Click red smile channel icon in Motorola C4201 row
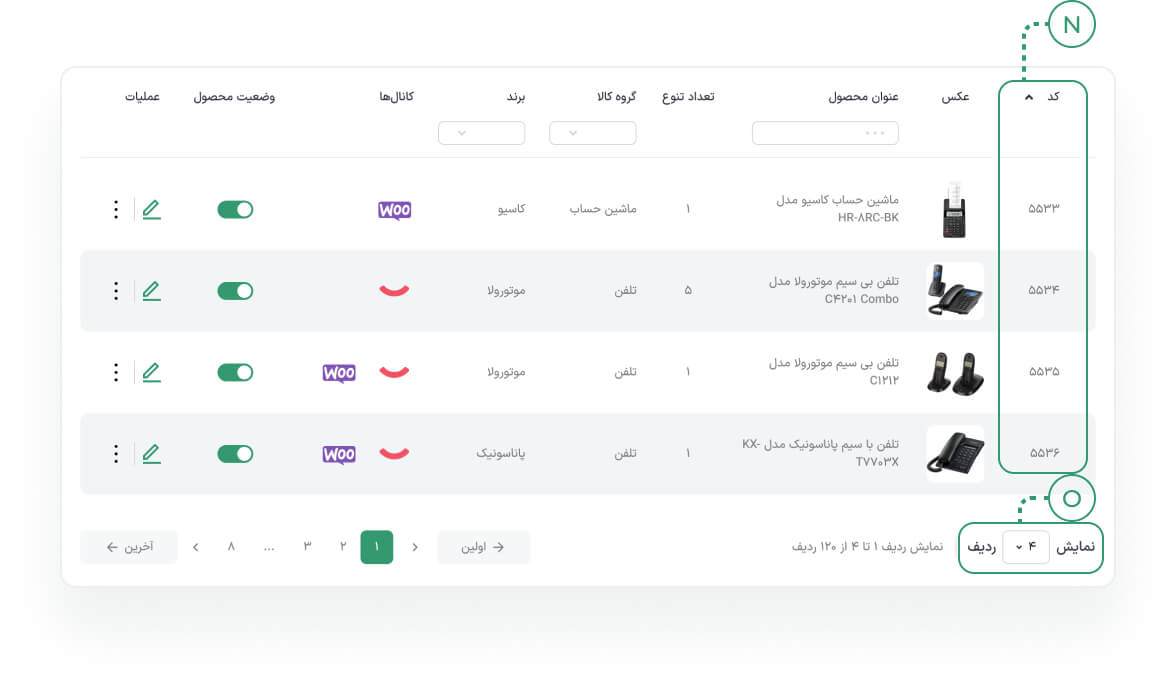Screen dimensions: 1176x688 pos(394,290)
